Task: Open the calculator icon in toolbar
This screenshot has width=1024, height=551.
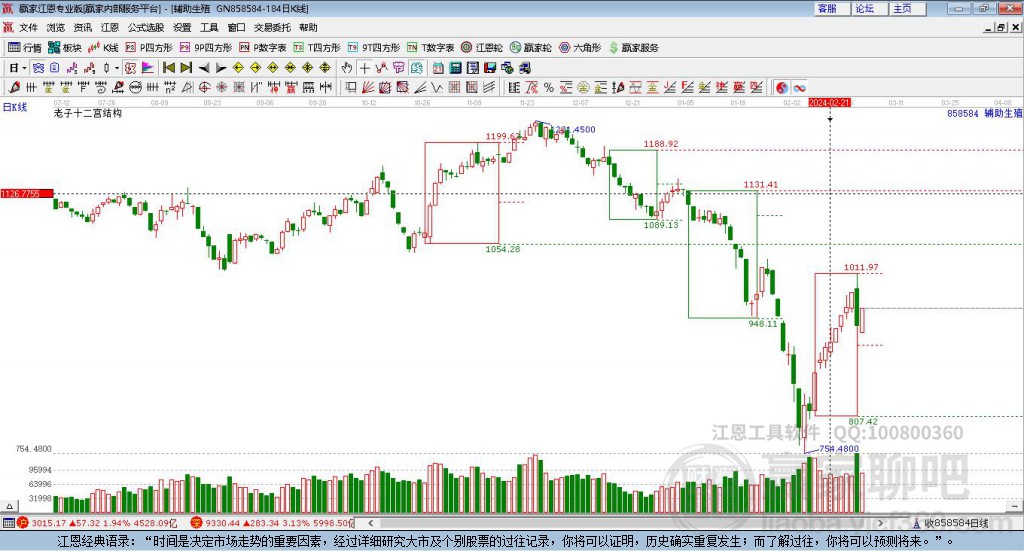Action: (x=455, y=68)
